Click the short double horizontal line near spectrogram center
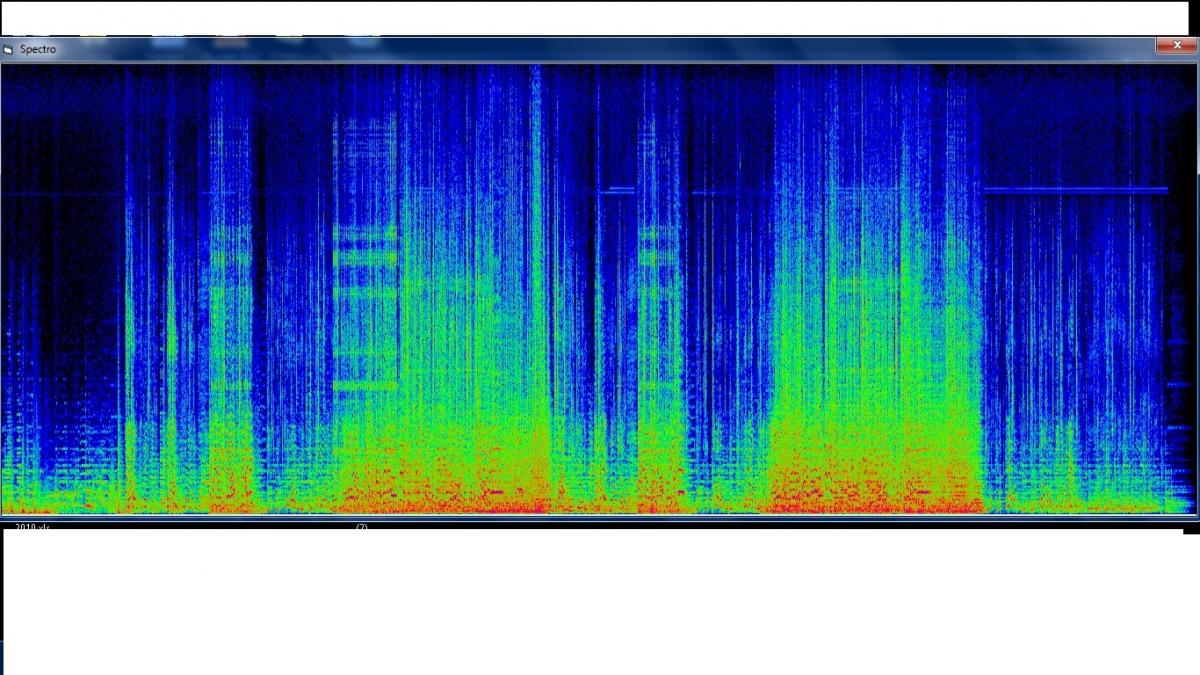 click(x=621, y=189)
